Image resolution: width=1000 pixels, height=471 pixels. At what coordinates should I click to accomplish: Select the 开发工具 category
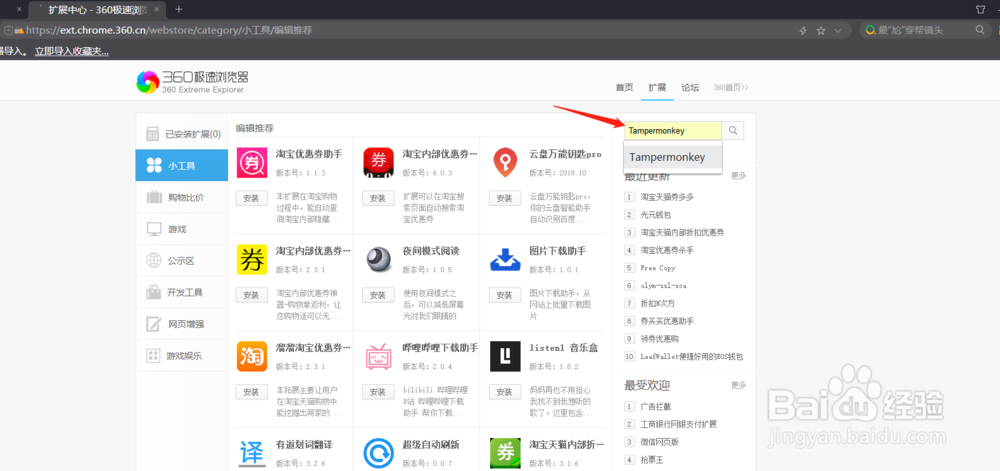click(x=182, y=293)
